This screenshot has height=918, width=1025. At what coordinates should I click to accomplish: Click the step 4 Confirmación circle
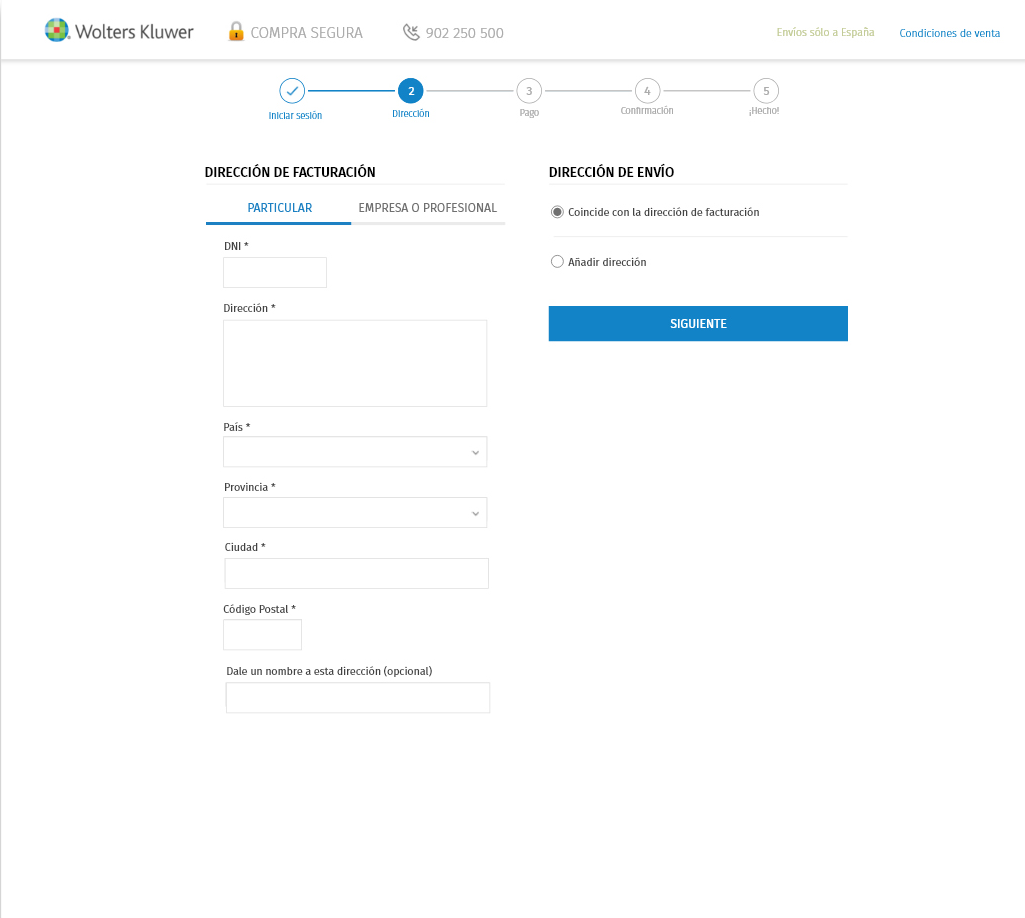tap(647, 91)
